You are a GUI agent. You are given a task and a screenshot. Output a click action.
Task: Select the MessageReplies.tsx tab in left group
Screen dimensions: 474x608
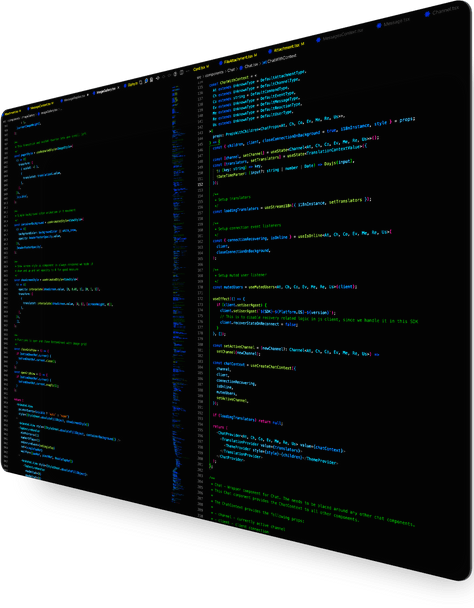75,98
